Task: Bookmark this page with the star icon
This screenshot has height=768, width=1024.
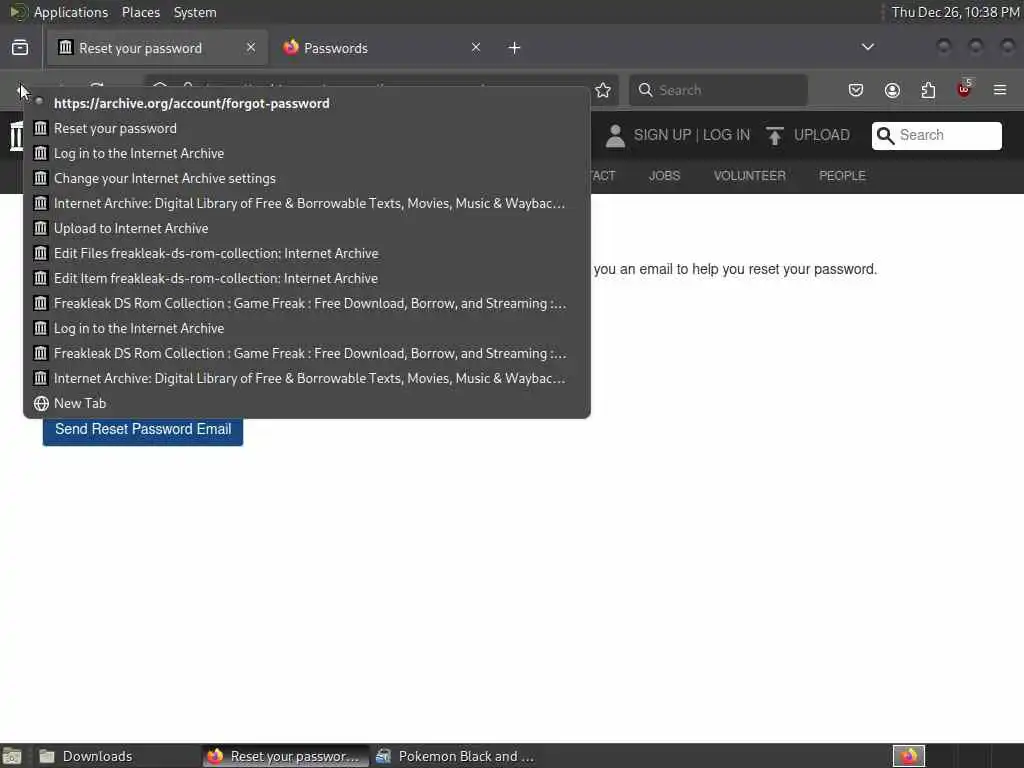Action: [603, 90]
